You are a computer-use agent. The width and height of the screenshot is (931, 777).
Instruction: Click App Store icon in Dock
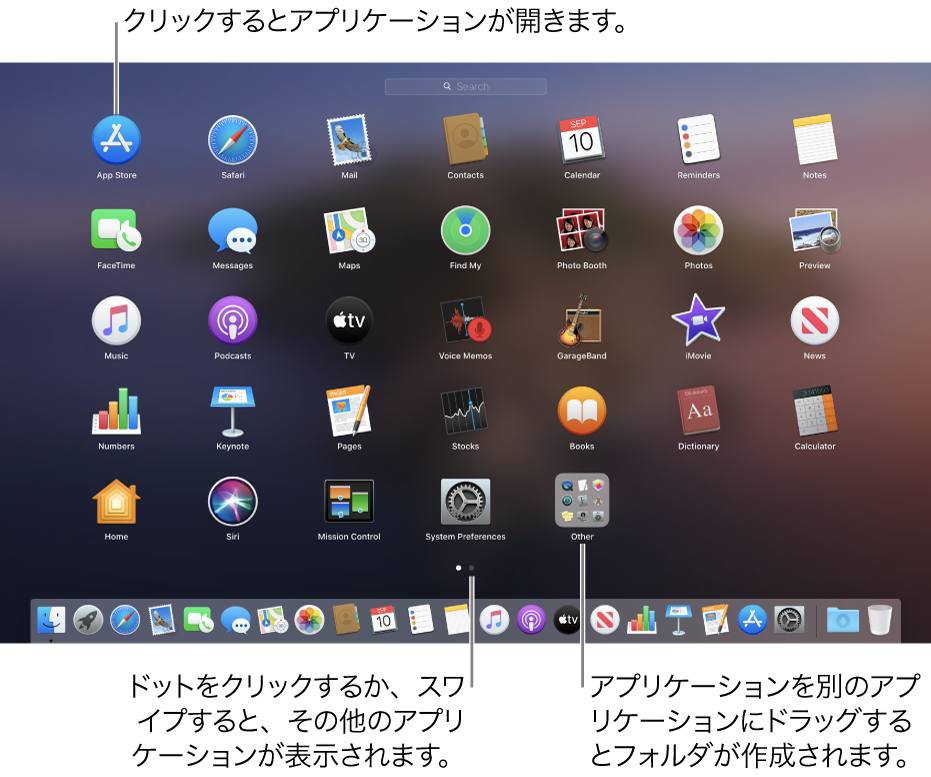[752, 620]
